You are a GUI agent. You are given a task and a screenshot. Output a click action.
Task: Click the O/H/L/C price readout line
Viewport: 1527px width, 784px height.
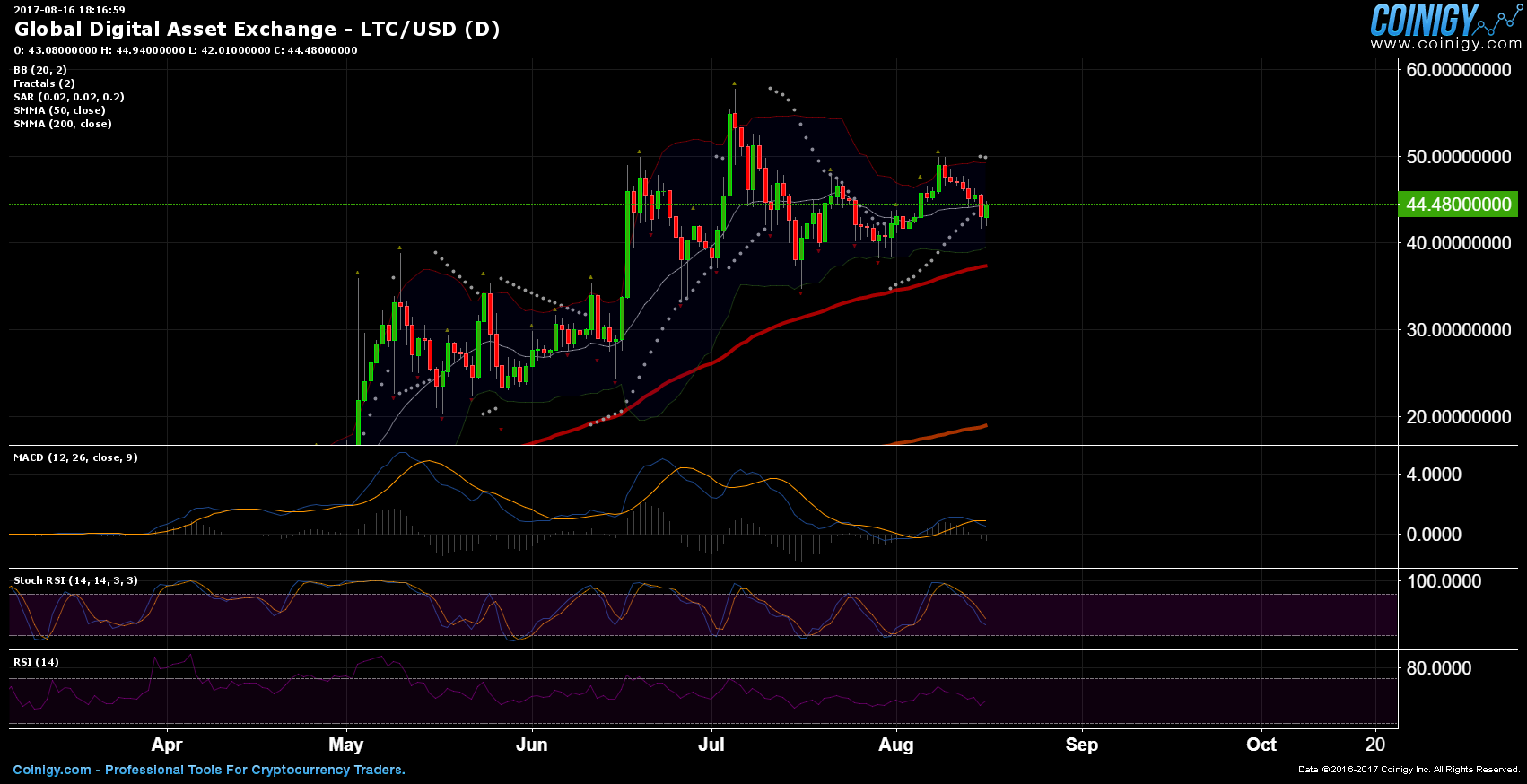tap(186, 50)
